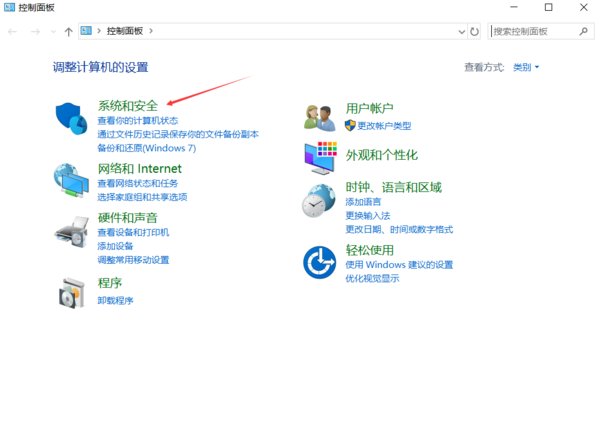Open 备份和还原(Windows 7) link

pos(147,148)
